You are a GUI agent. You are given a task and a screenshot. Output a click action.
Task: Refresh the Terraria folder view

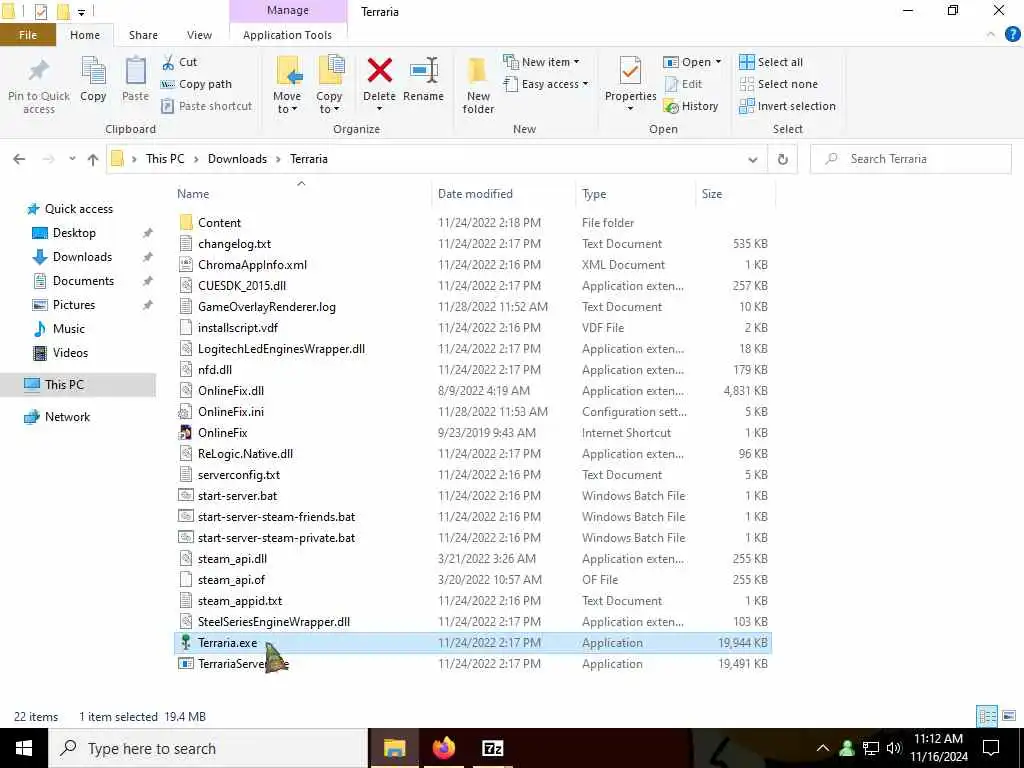pyautogui.click(x=782, y=159)
